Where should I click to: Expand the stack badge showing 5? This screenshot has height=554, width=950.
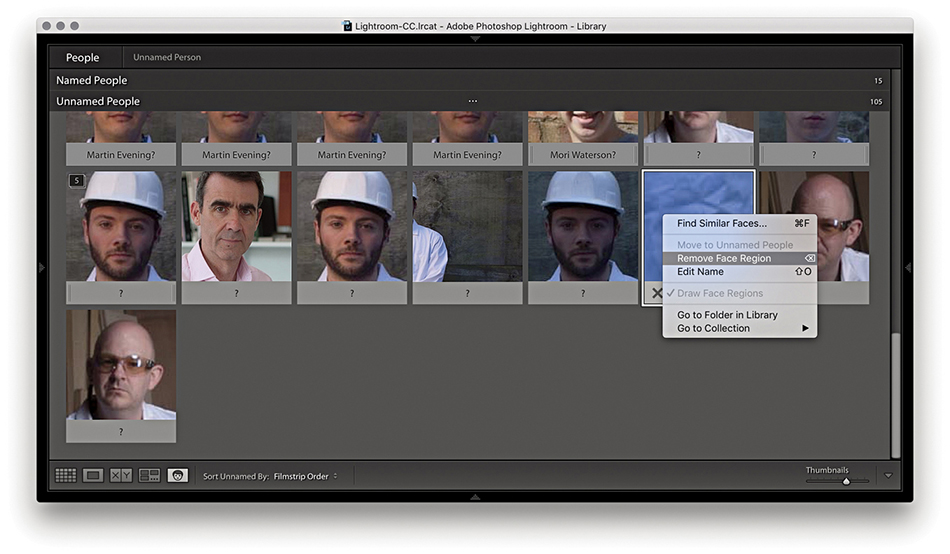76,181
